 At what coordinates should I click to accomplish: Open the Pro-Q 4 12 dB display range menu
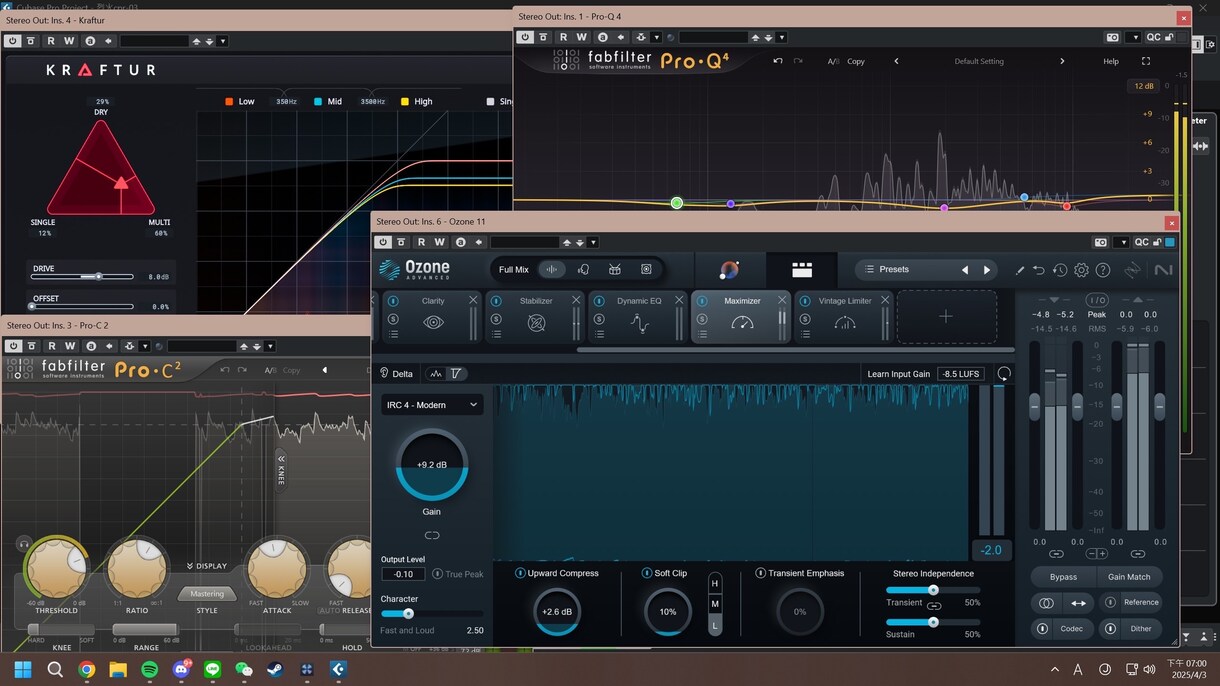click(x=1143, y=86)
